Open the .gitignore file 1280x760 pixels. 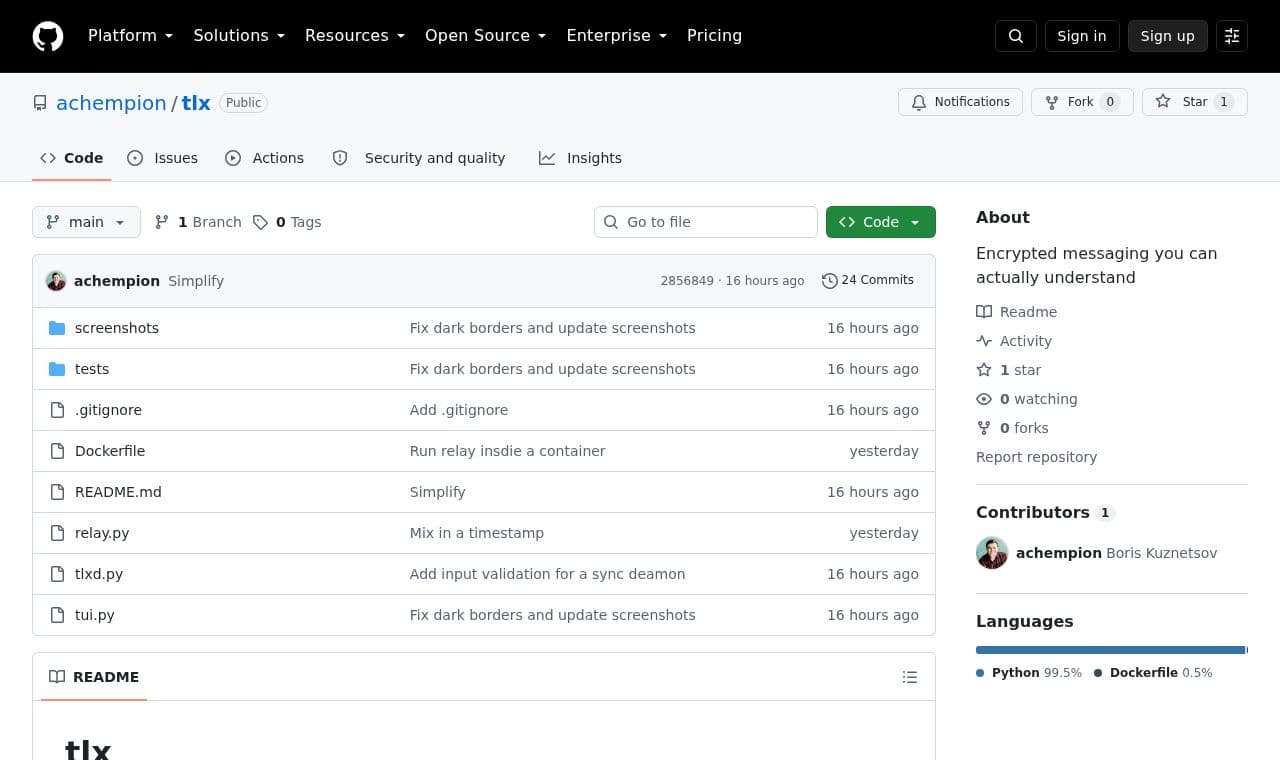108,410
